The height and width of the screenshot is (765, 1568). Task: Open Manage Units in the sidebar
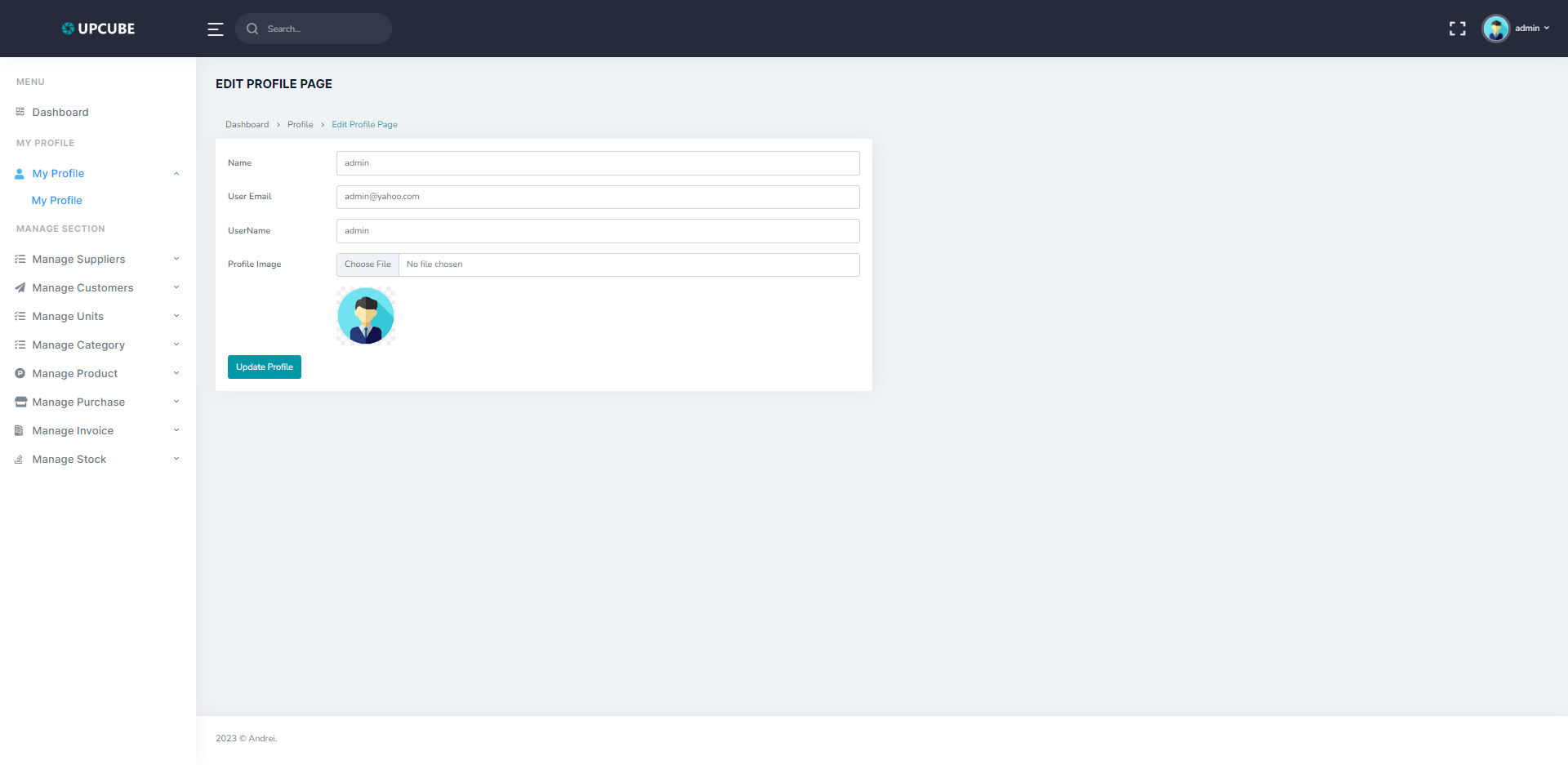click(x=68, y=316)
